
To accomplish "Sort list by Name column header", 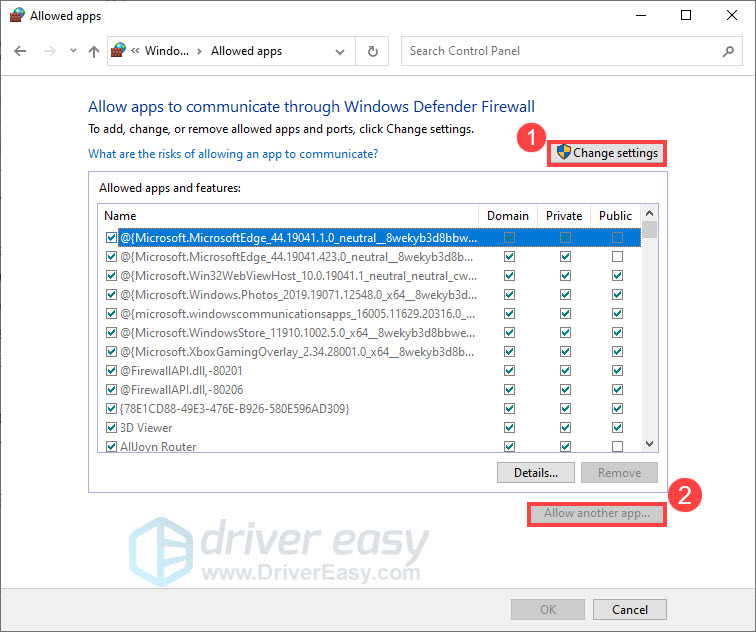I will [x=288, y=215].
